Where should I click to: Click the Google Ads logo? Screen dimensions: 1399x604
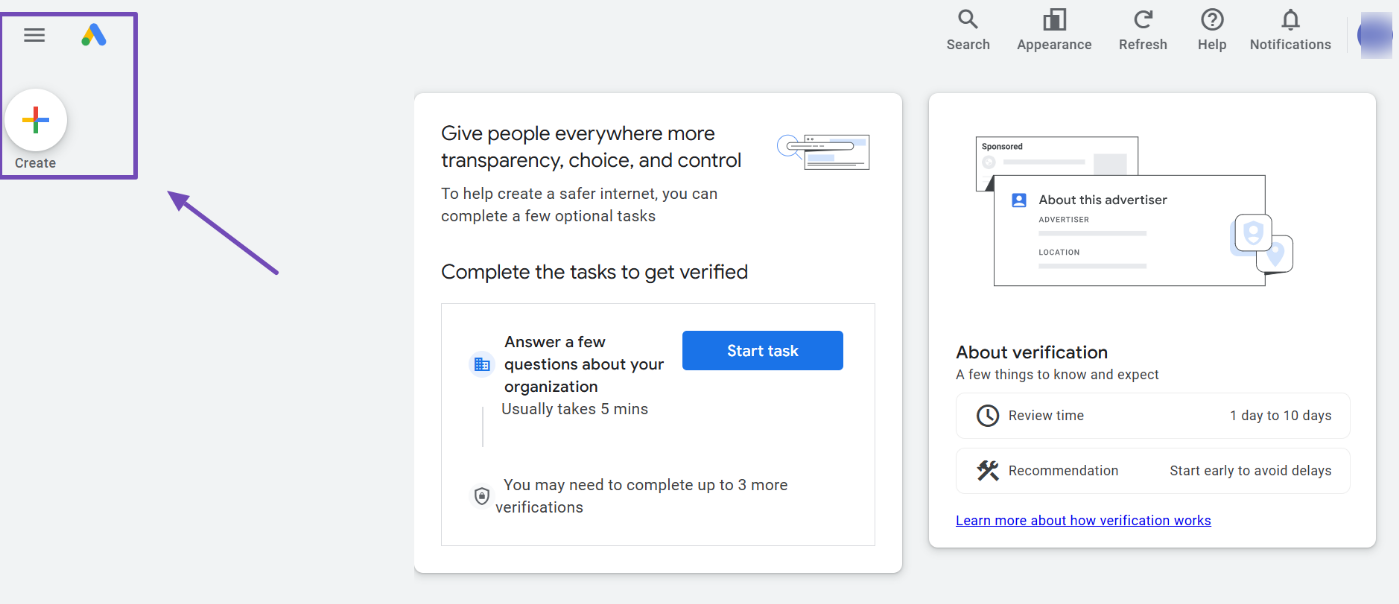(x=94, y=35)
